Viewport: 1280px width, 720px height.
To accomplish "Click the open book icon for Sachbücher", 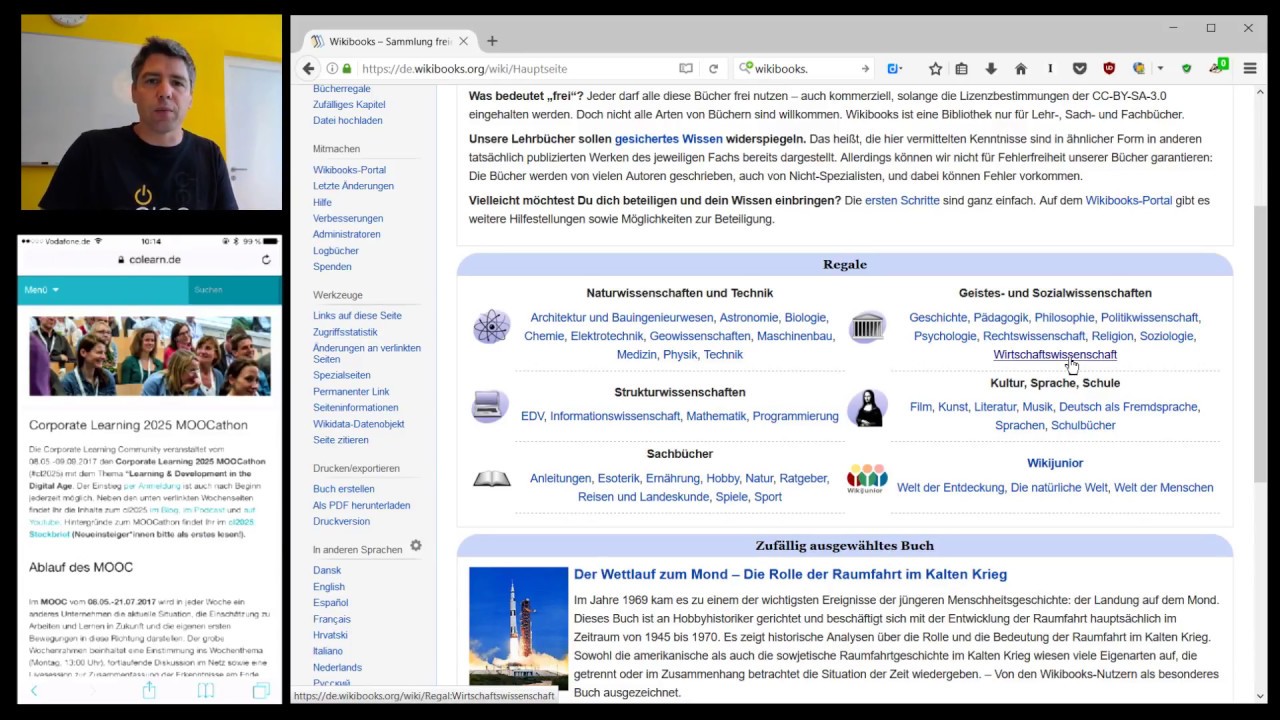I will (x=491, y=479).
